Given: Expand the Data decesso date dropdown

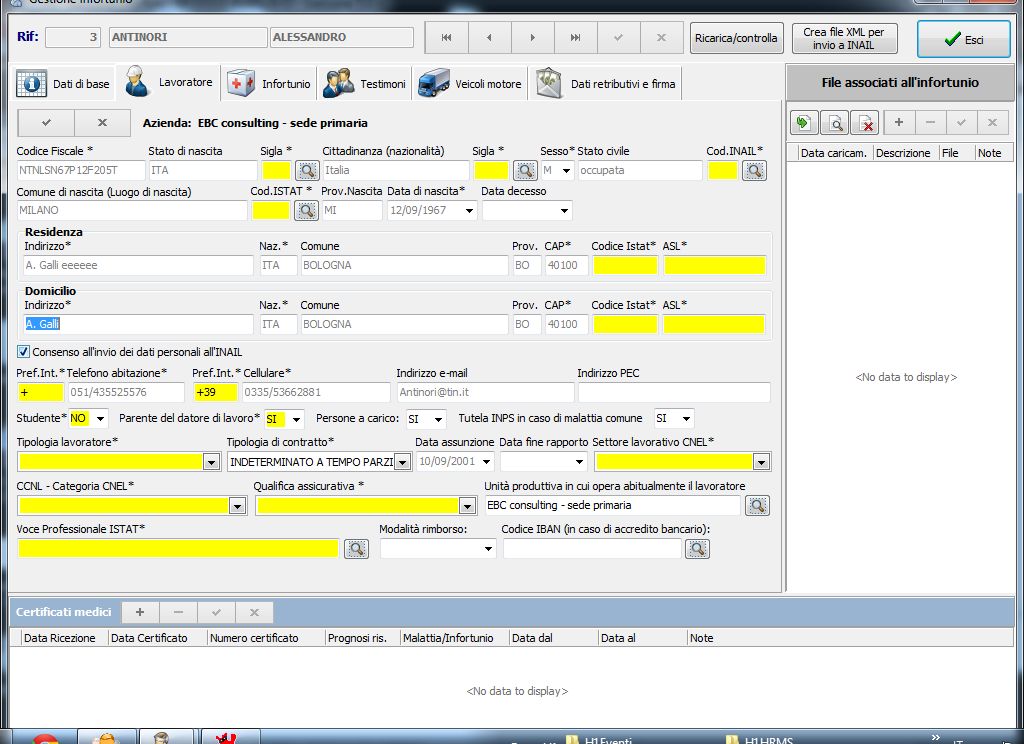Looking at the screenshot, I should [564, 210].
